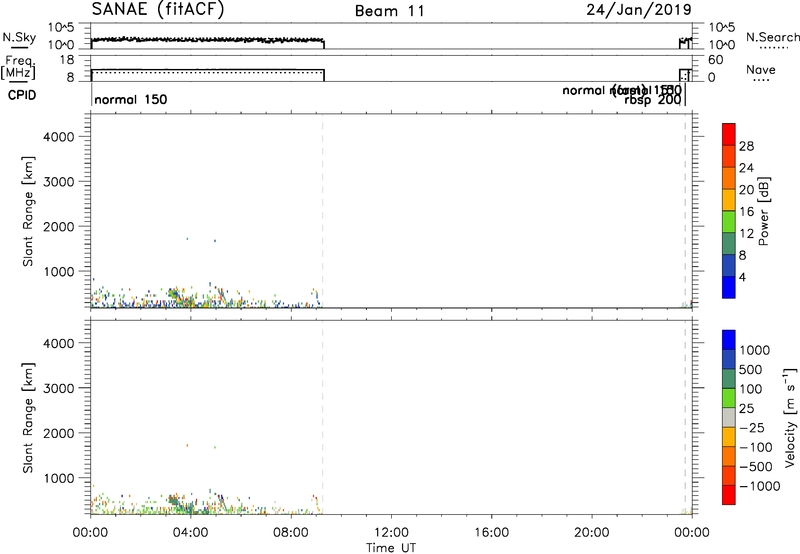Screen dimensions: 800x554
Task: Select the −1000 label on Velocity color bar
Action: point(760,486)
